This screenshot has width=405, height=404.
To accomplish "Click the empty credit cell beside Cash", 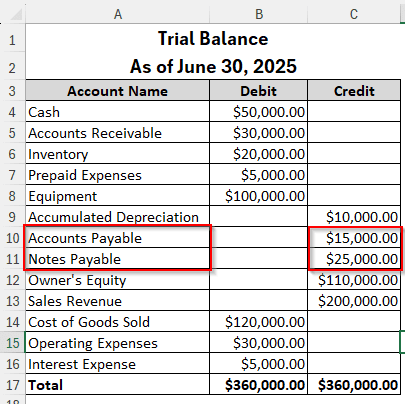I will [354, 112].
